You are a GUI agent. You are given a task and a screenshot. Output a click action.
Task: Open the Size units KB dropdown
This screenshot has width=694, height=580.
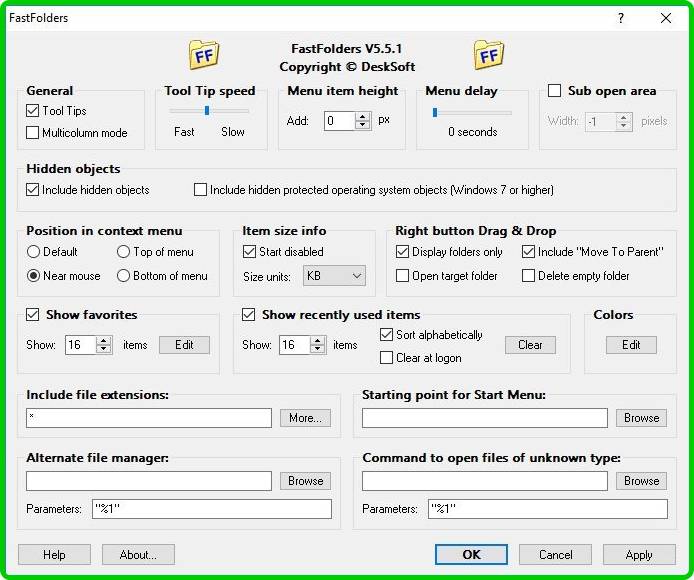[x=334, y=276]
